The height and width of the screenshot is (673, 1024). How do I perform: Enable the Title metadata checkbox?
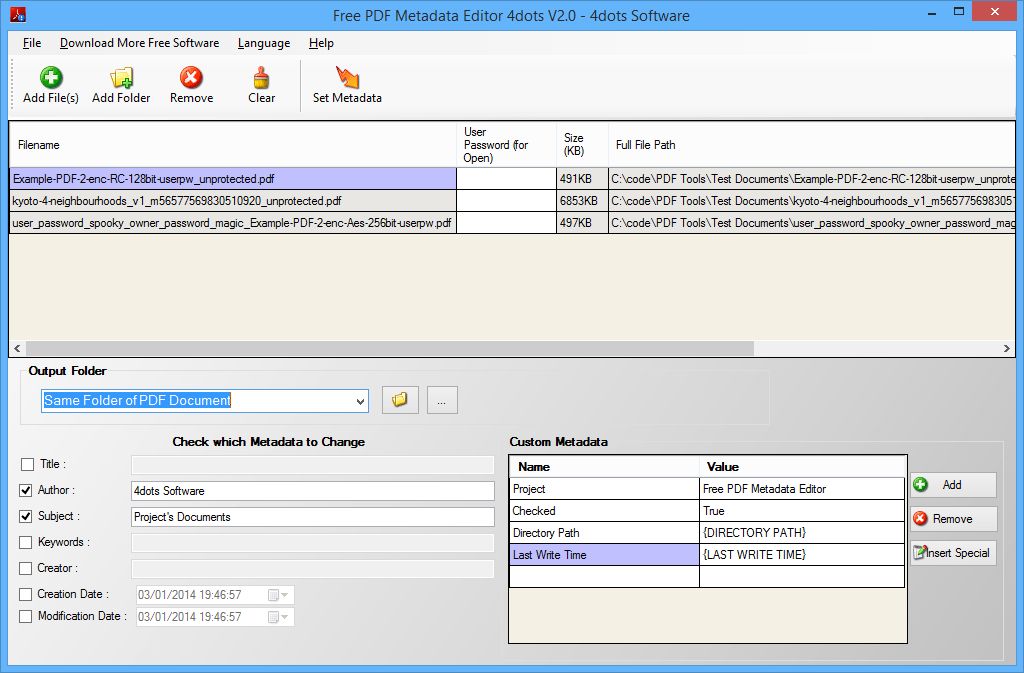point(26,465)
